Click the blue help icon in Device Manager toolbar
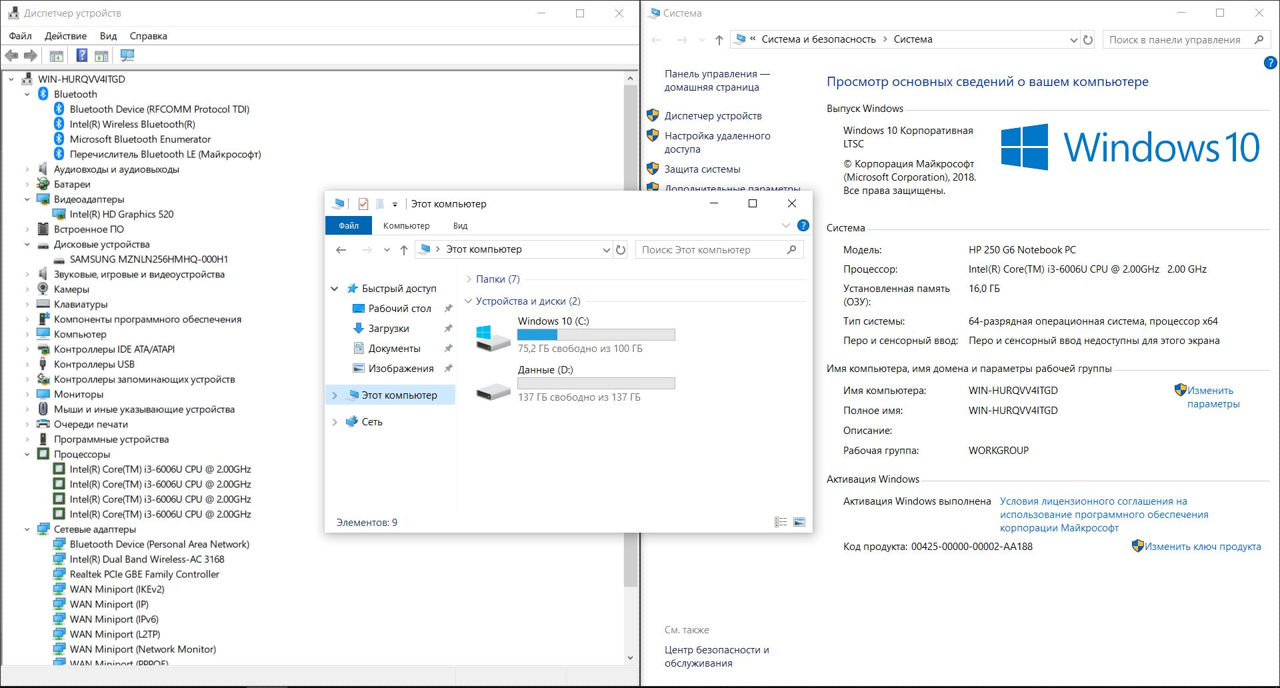The height and width of the screenshot is (688, 1280). point(81,55)
